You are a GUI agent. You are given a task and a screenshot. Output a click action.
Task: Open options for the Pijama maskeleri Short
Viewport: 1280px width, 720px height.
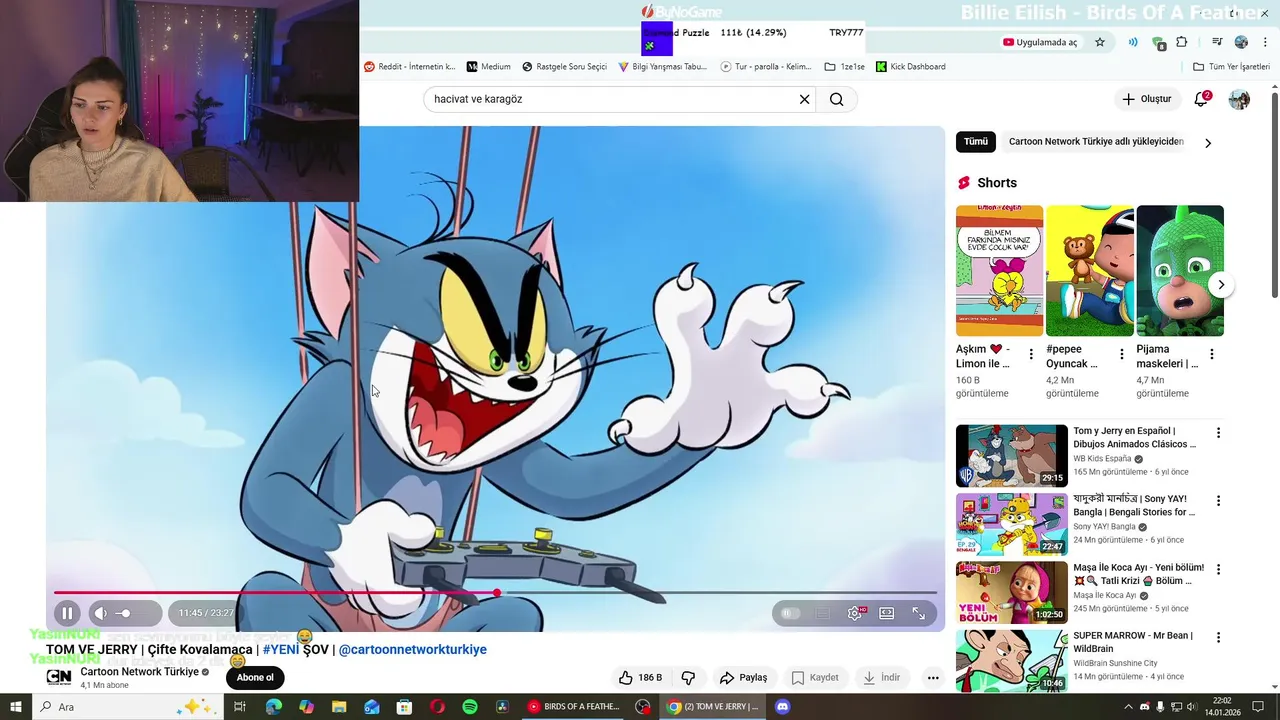[1212, 354]
